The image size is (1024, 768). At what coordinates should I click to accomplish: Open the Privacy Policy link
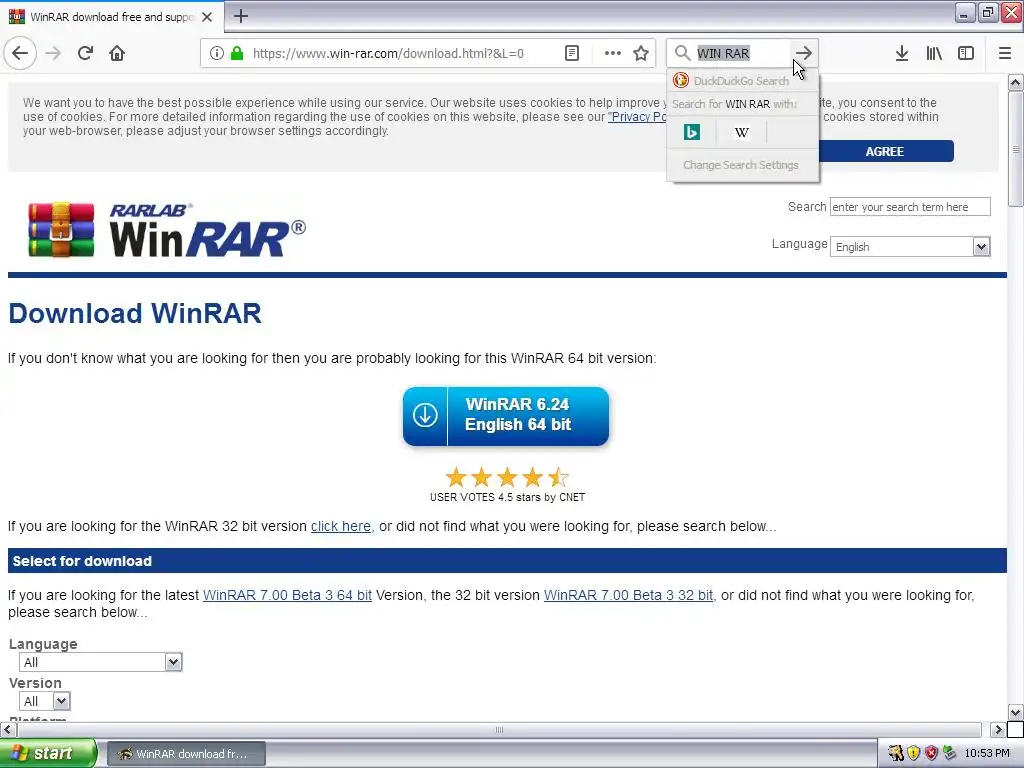tap(637, 117)
